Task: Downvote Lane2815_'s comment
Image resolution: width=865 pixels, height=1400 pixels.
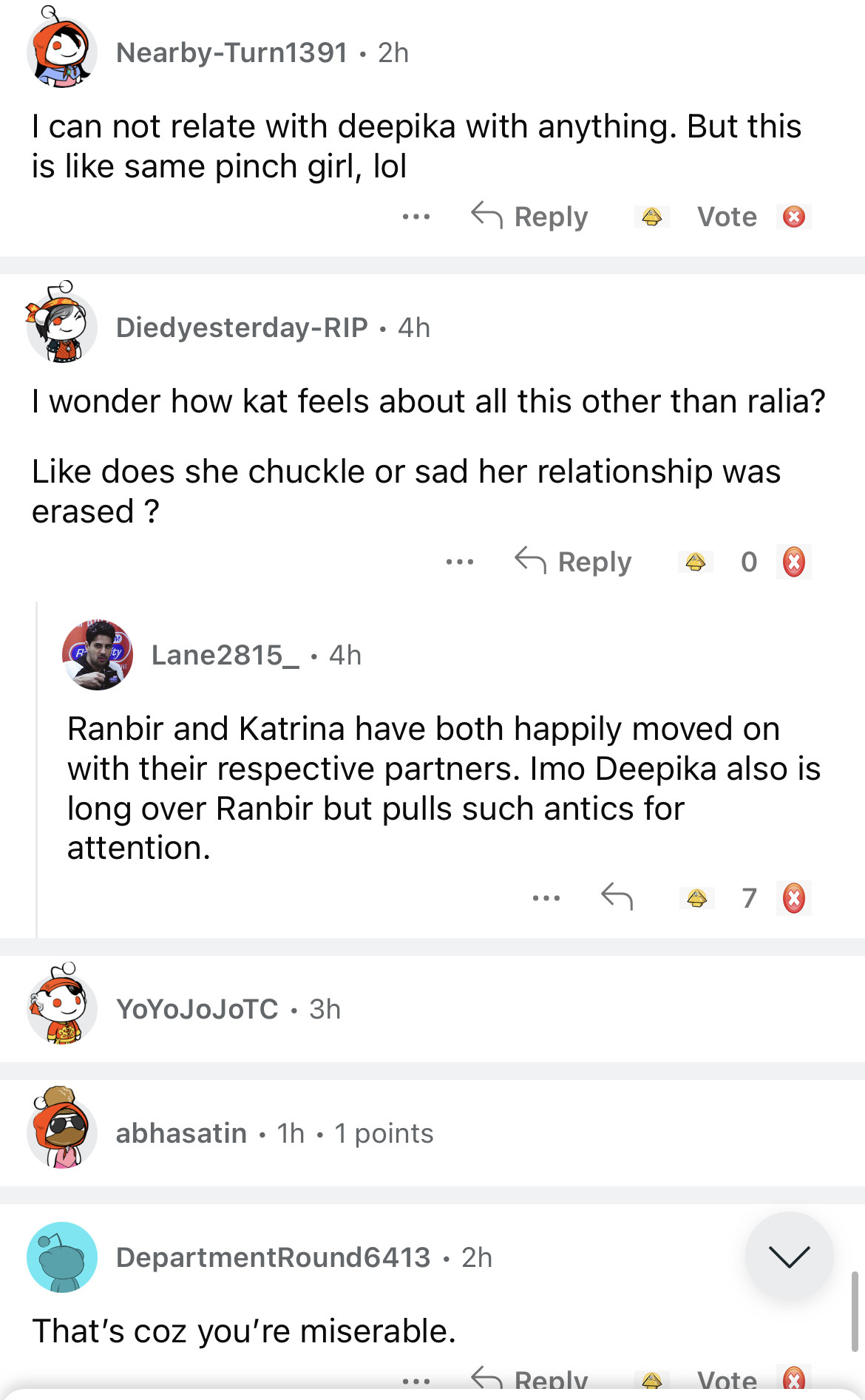Action: coord(794,898)
